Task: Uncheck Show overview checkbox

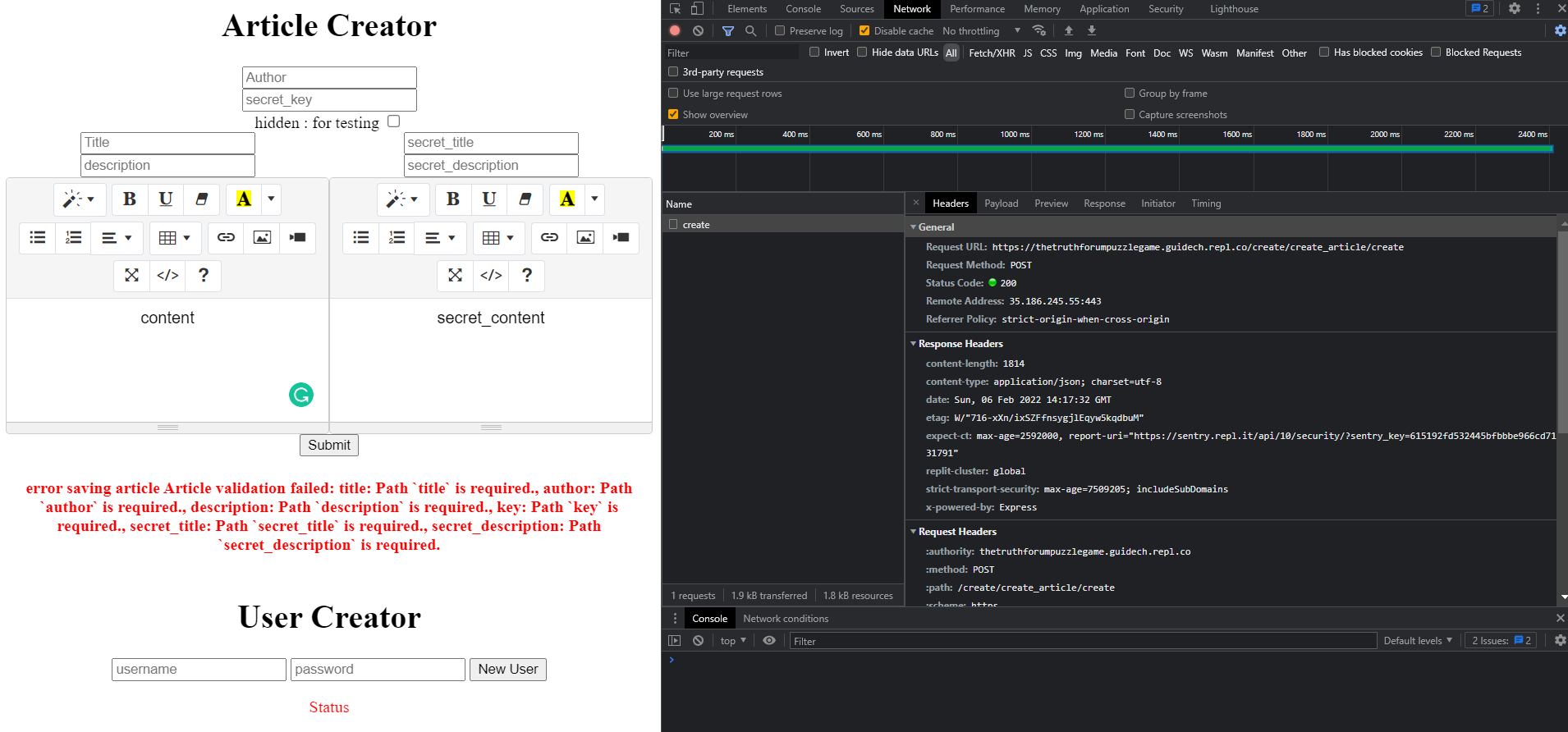Action: (x=673, y=114)
